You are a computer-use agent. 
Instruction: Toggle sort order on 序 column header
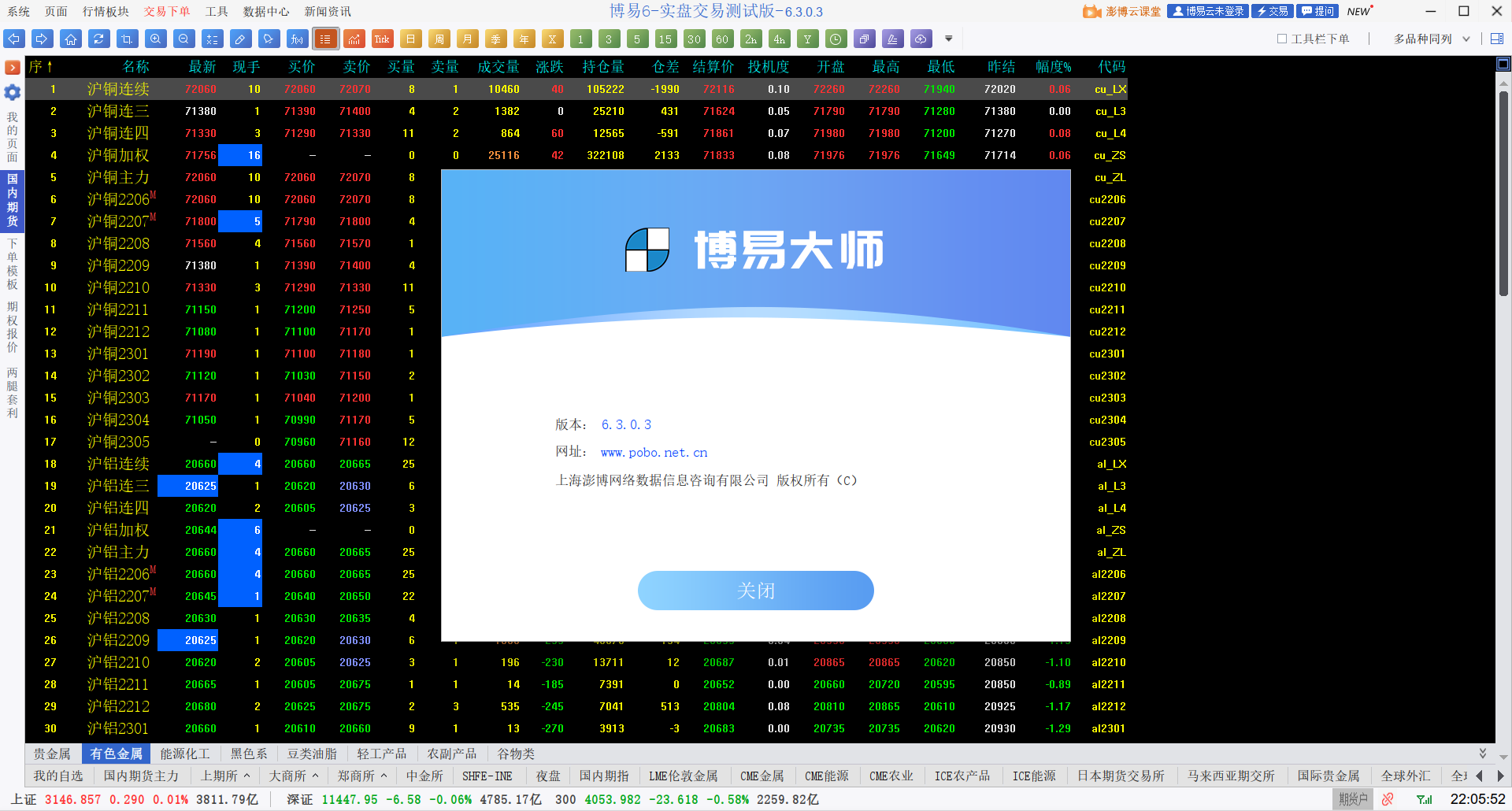coord(38,67)
